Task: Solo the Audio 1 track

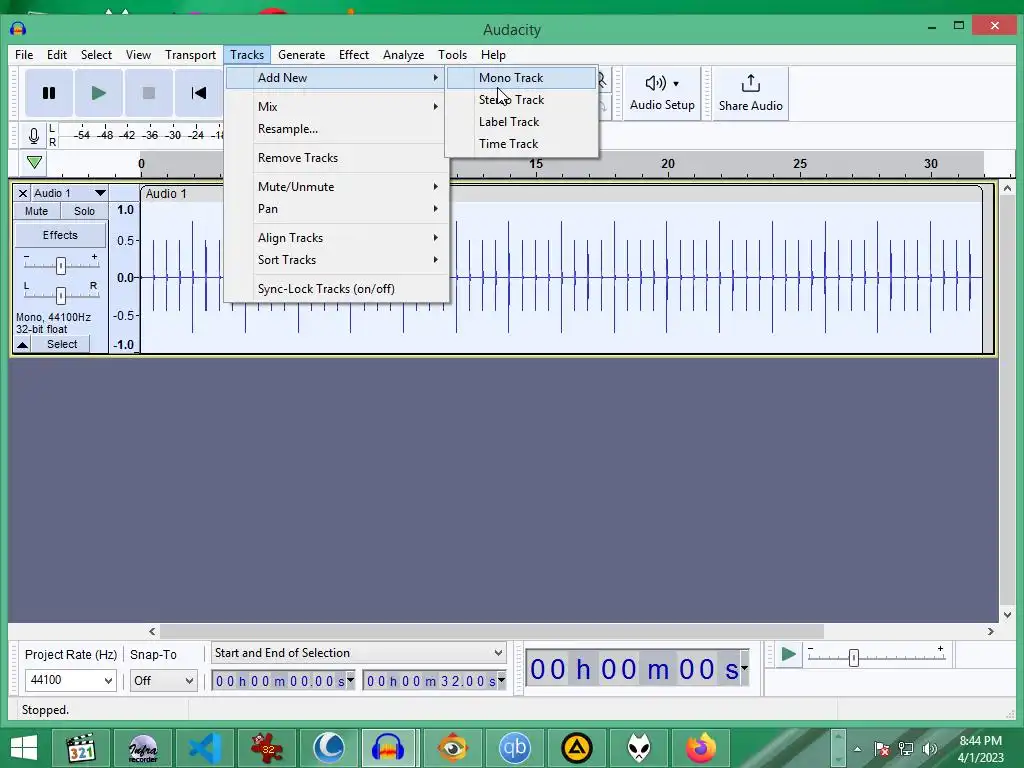Action: 84,211
